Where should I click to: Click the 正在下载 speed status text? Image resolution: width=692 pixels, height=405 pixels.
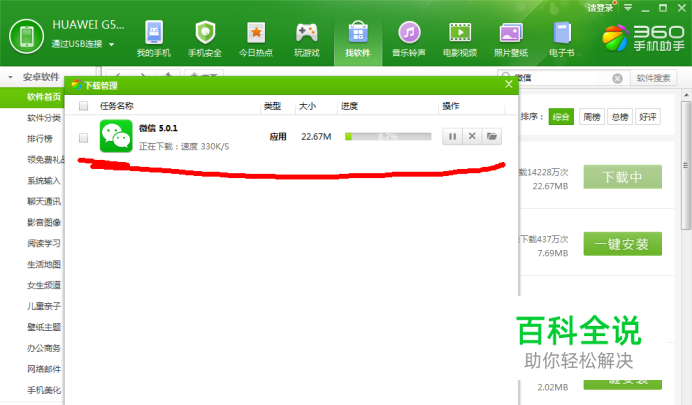pos(184,146)
